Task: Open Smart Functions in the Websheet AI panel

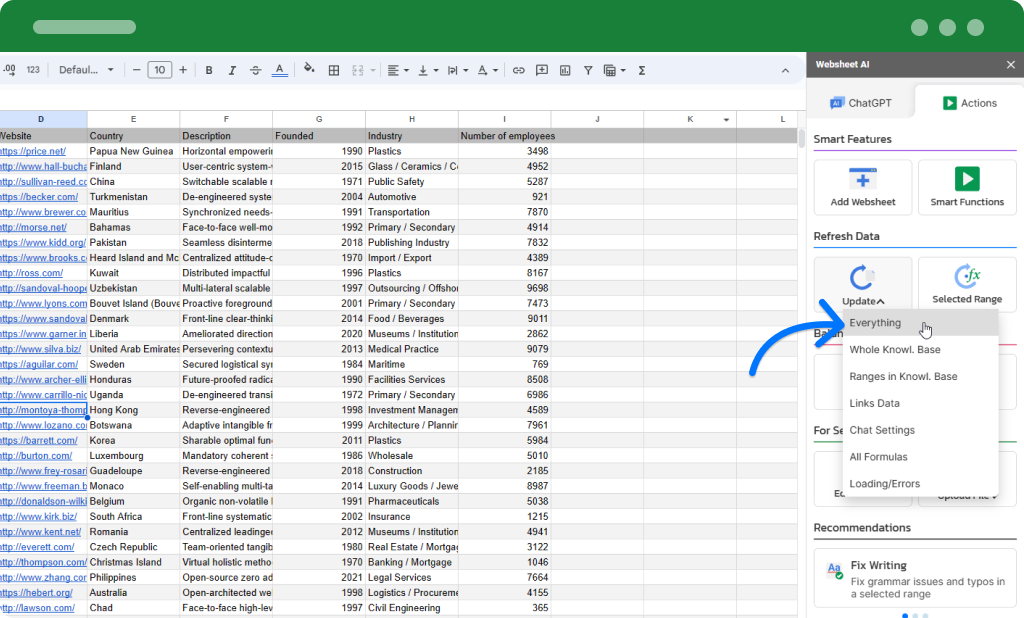Action: [966, 187]
